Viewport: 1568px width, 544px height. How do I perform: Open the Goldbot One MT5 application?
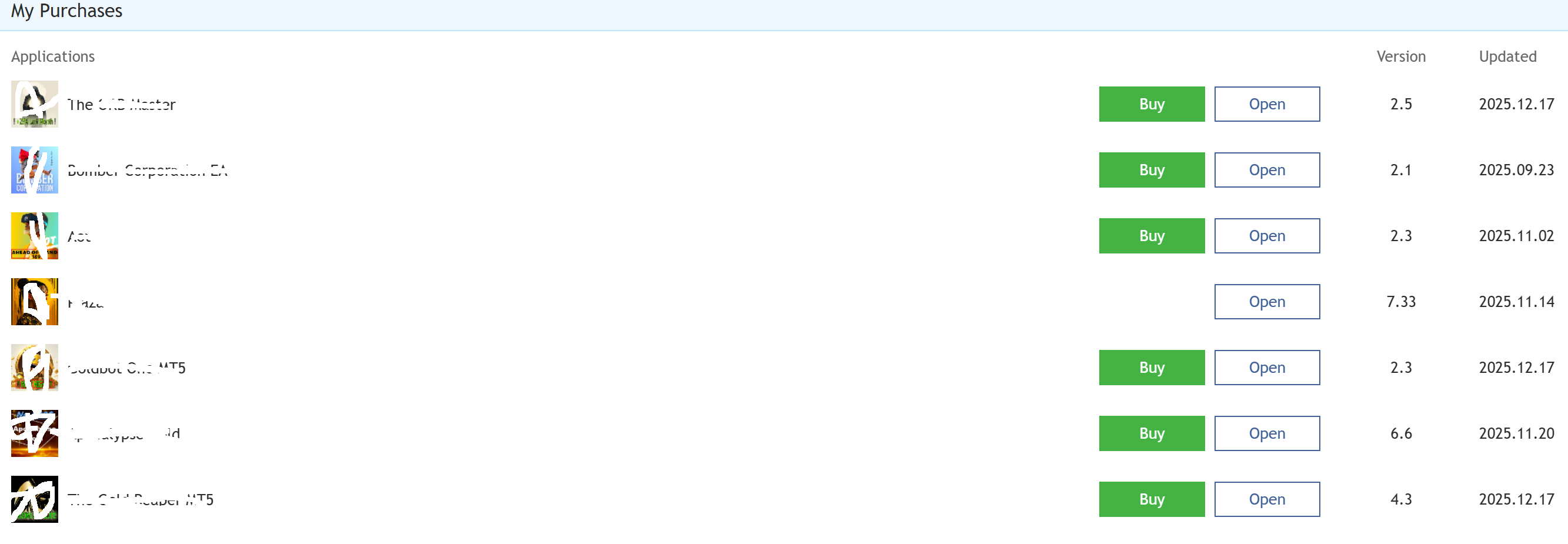pos(1267,368)
